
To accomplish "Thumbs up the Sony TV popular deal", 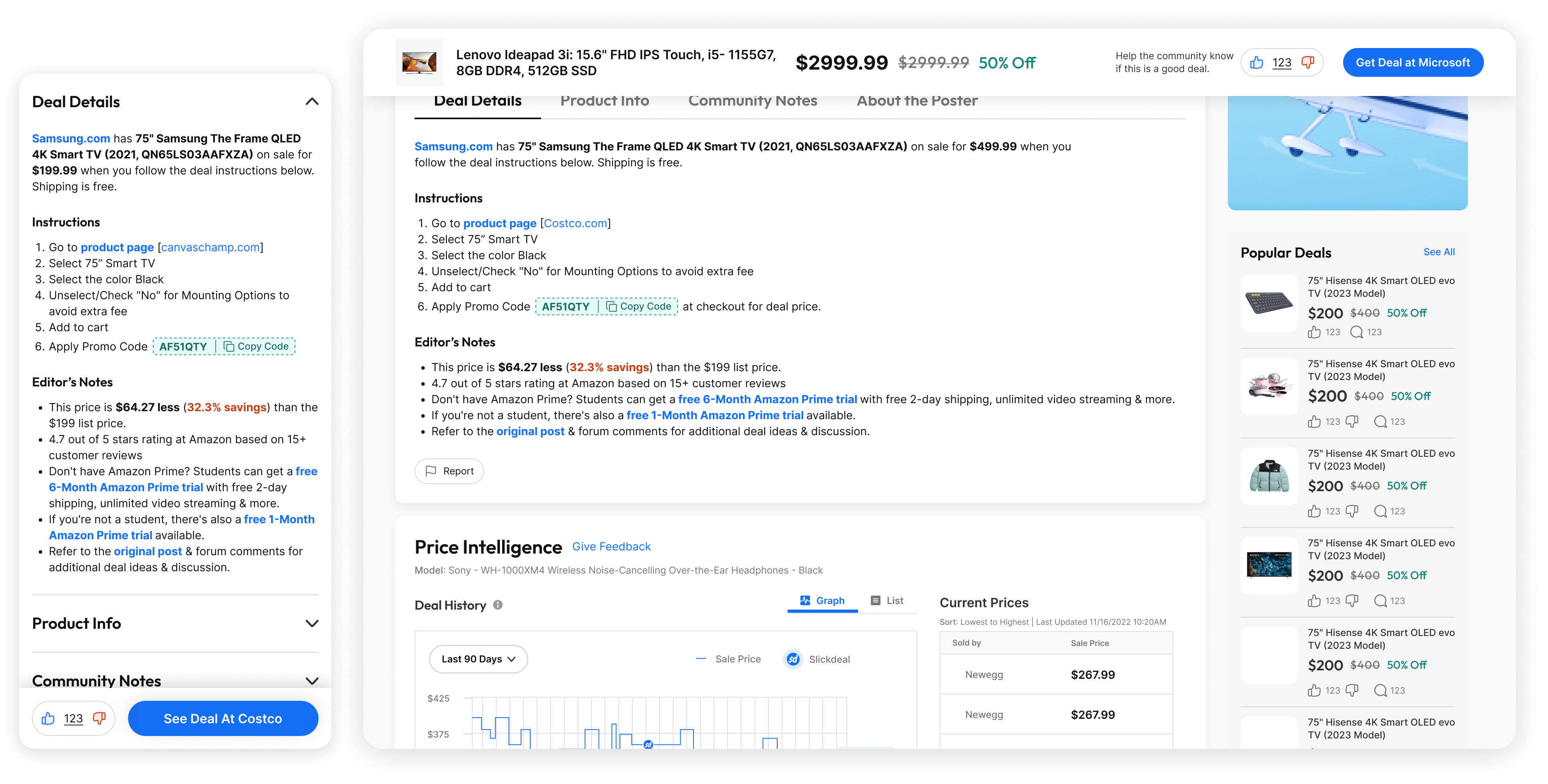I will 1314,601.
